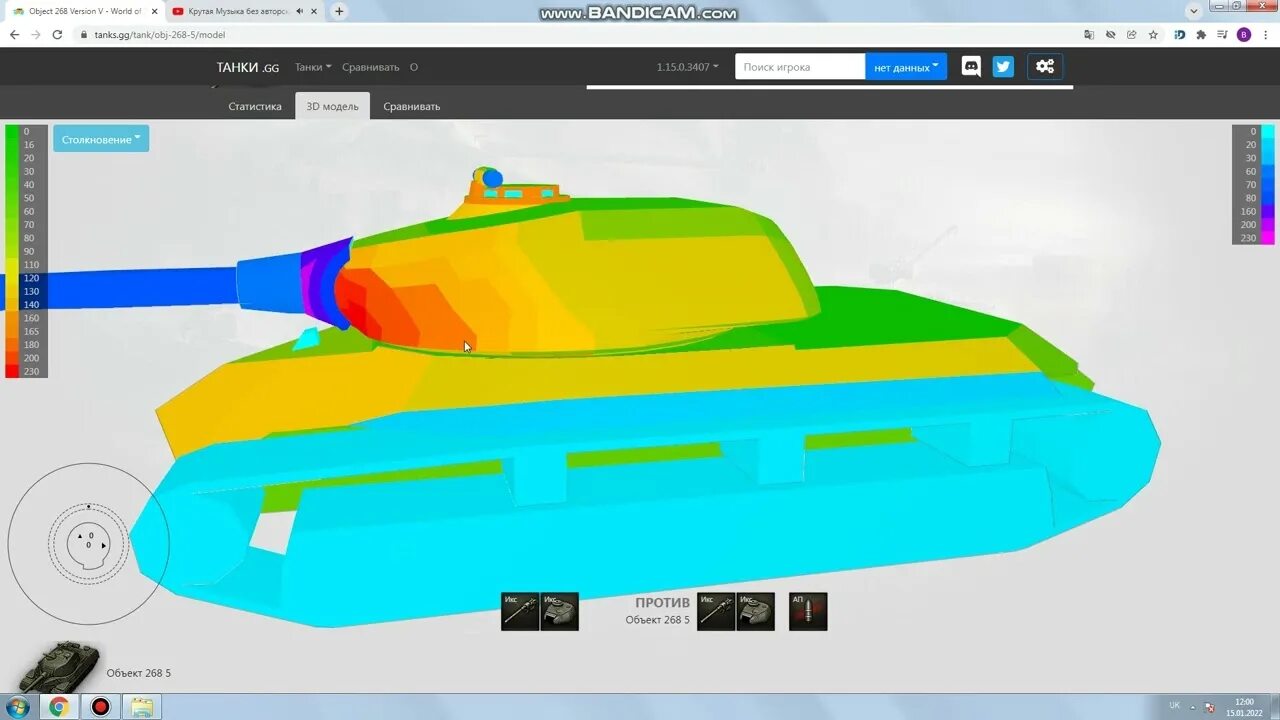Expand the 1.15.0.3407 version dropdown

(688, 67)
